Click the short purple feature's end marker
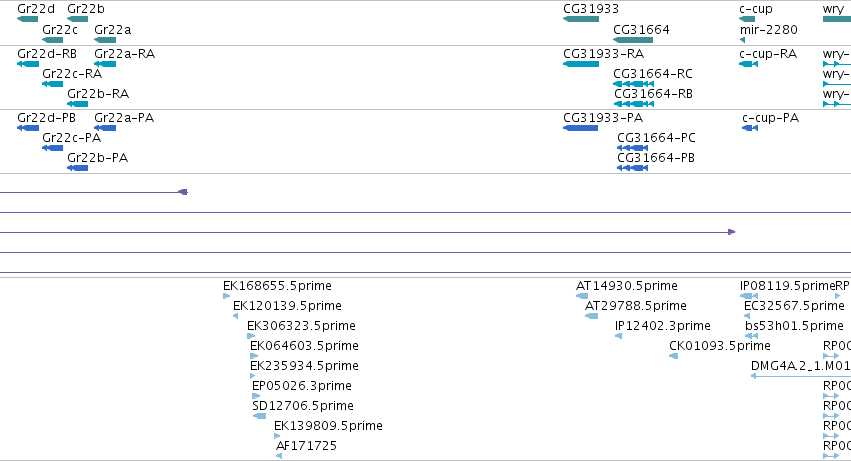 [x=183, y=192]
